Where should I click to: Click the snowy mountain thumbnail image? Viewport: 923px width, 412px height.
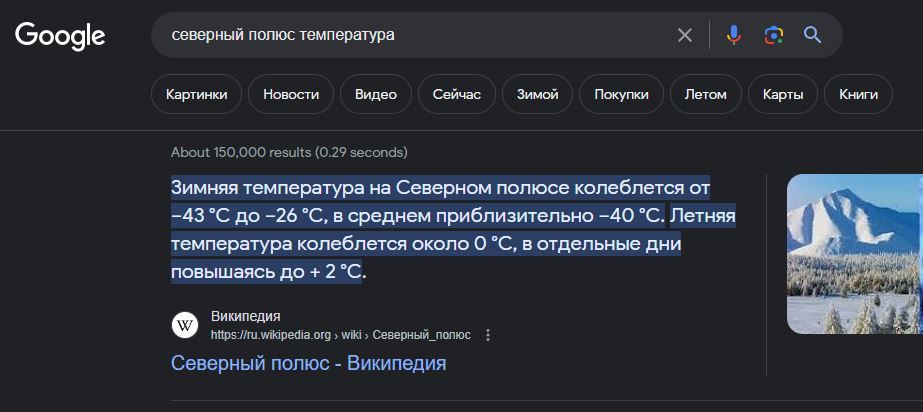point(855,255)
